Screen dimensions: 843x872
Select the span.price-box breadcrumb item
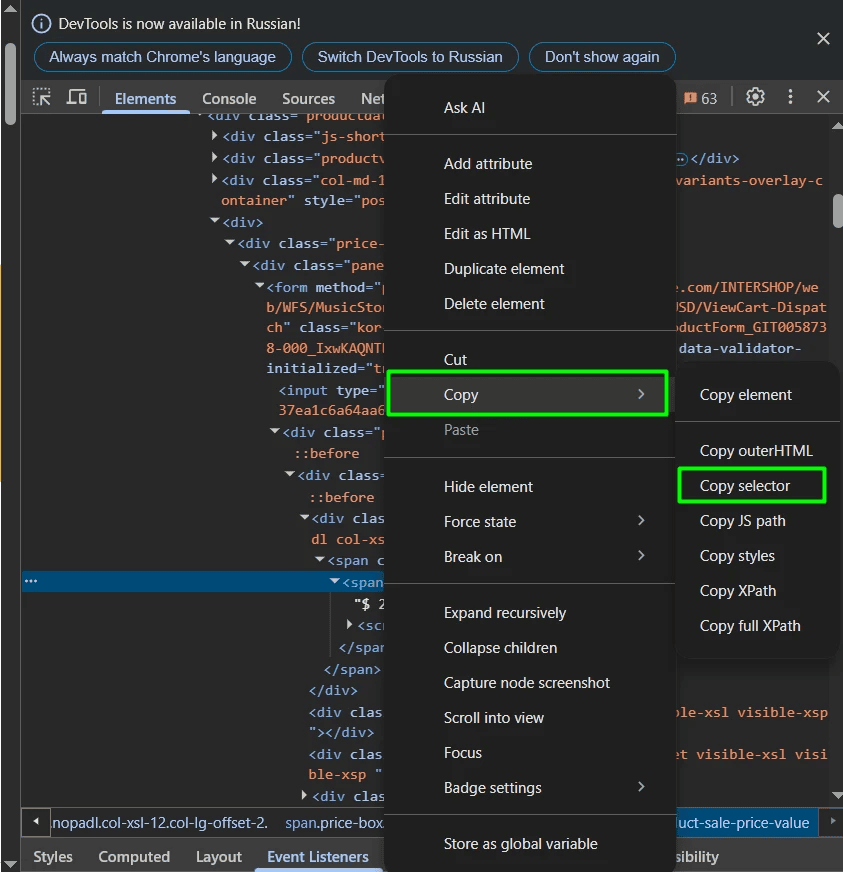pyautogui.click(x=335, y=822)
